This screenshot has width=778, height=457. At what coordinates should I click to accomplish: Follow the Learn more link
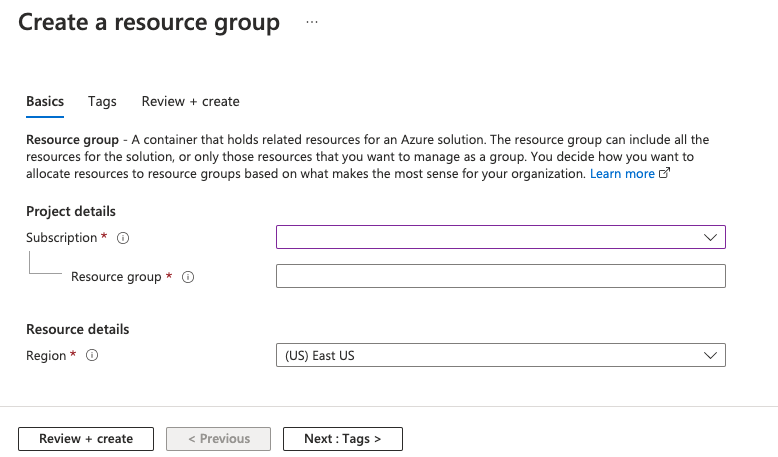point(622,174)
